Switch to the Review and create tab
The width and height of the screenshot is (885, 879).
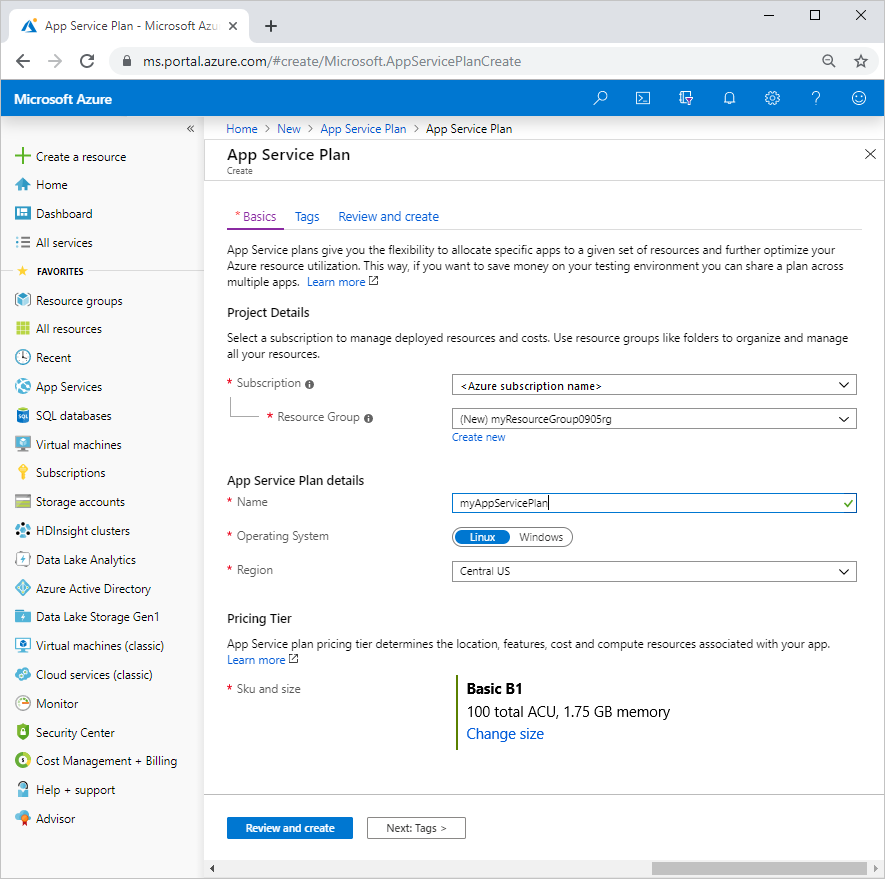[388, 216]
